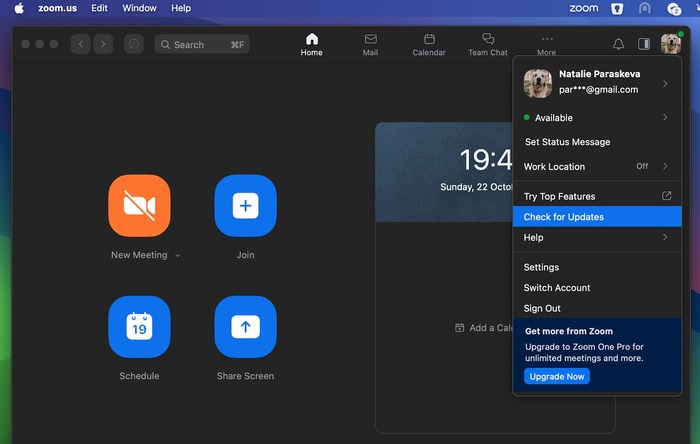This screenshot has height=444, width=700.
Task: Go forward with the right arrow button
Action: pos(103,44)
